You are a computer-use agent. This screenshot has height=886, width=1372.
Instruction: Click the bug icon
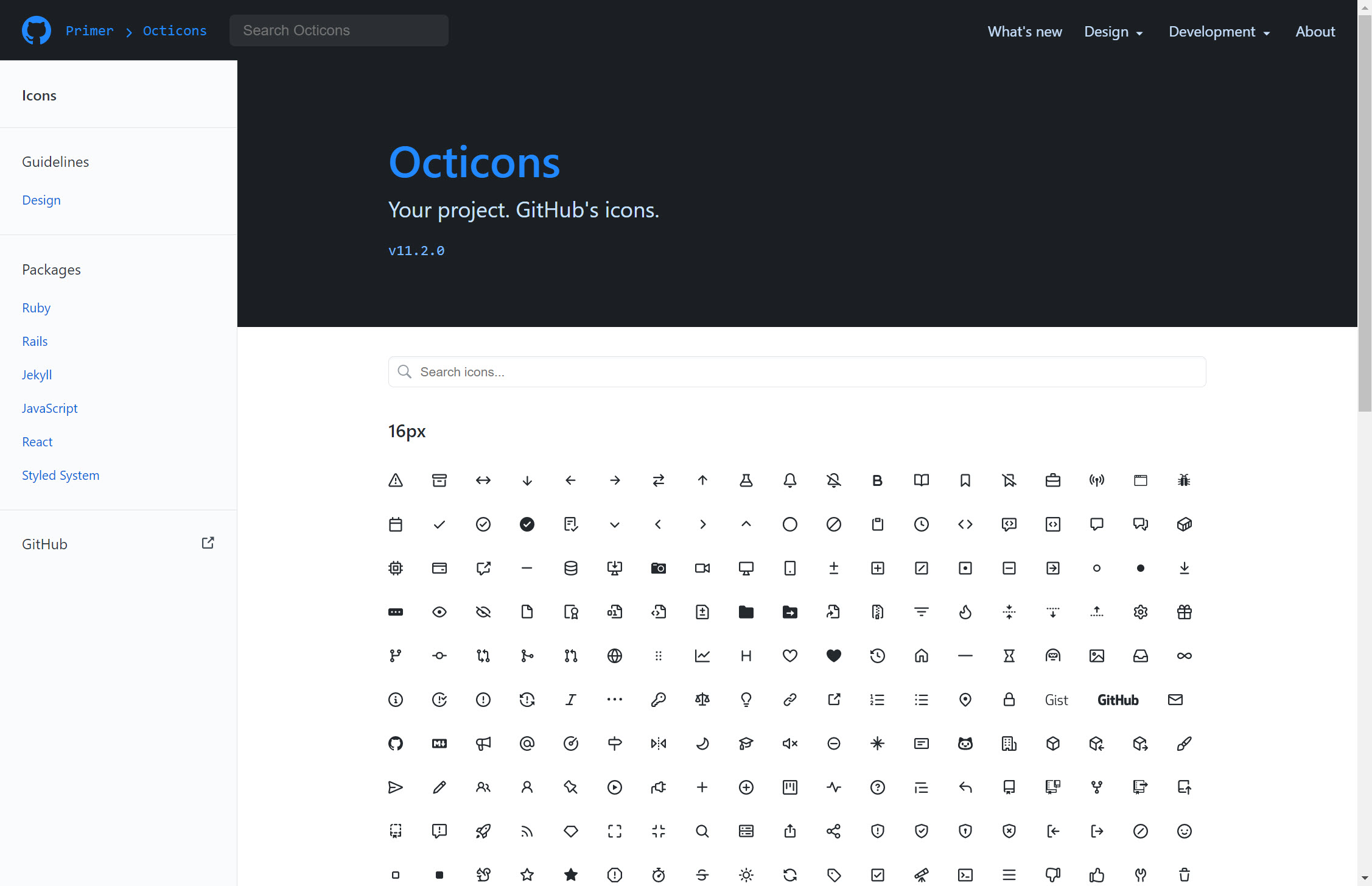click(x=1184, y=480)
